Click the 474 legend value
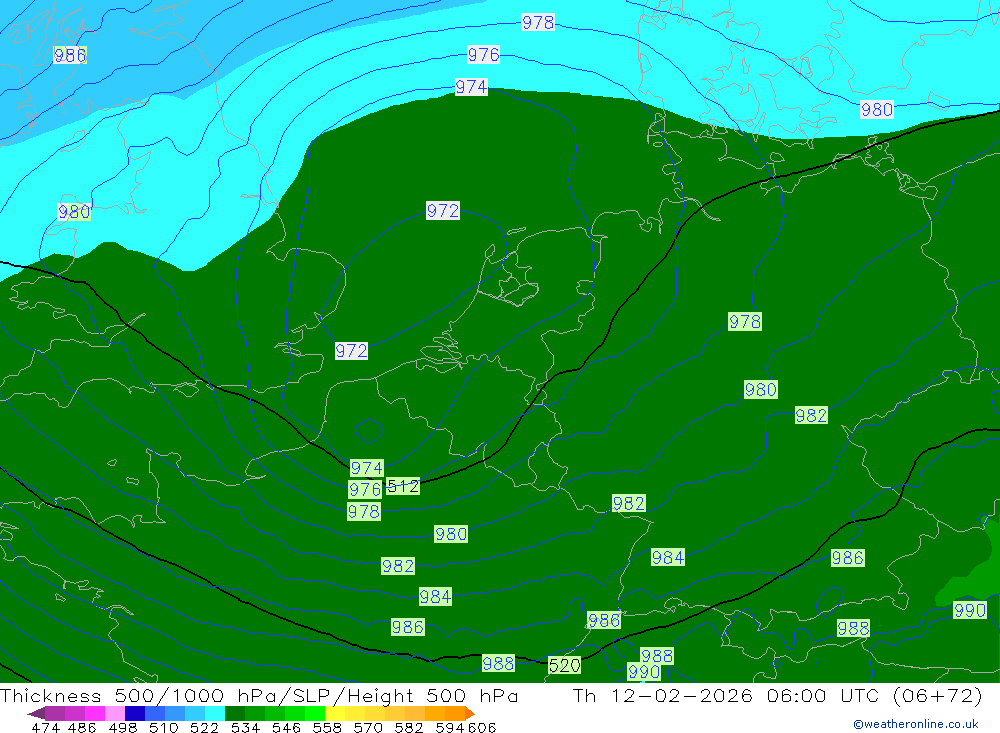1000x733 pixels. click(x=45, y=727)
